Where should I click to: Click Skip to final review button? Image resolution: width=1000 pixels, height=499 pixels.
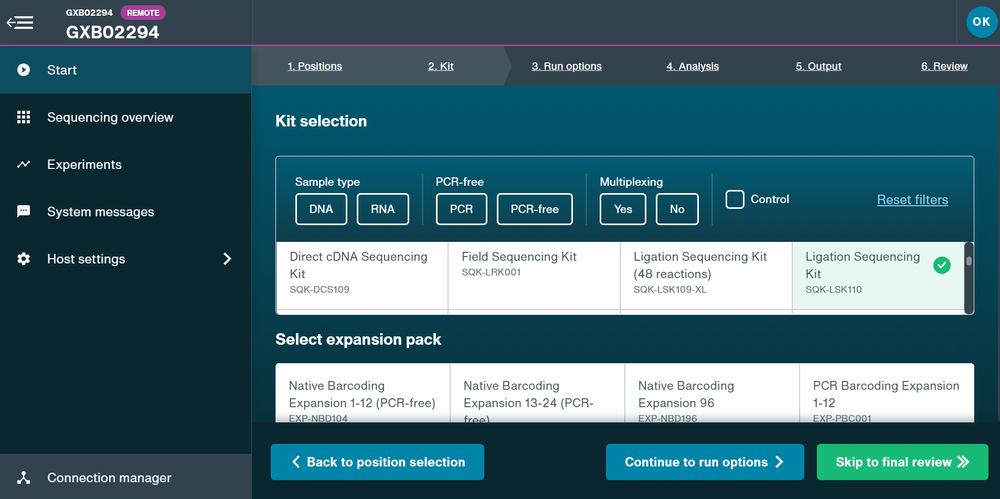pyautogui.click(x=902, y=462)
